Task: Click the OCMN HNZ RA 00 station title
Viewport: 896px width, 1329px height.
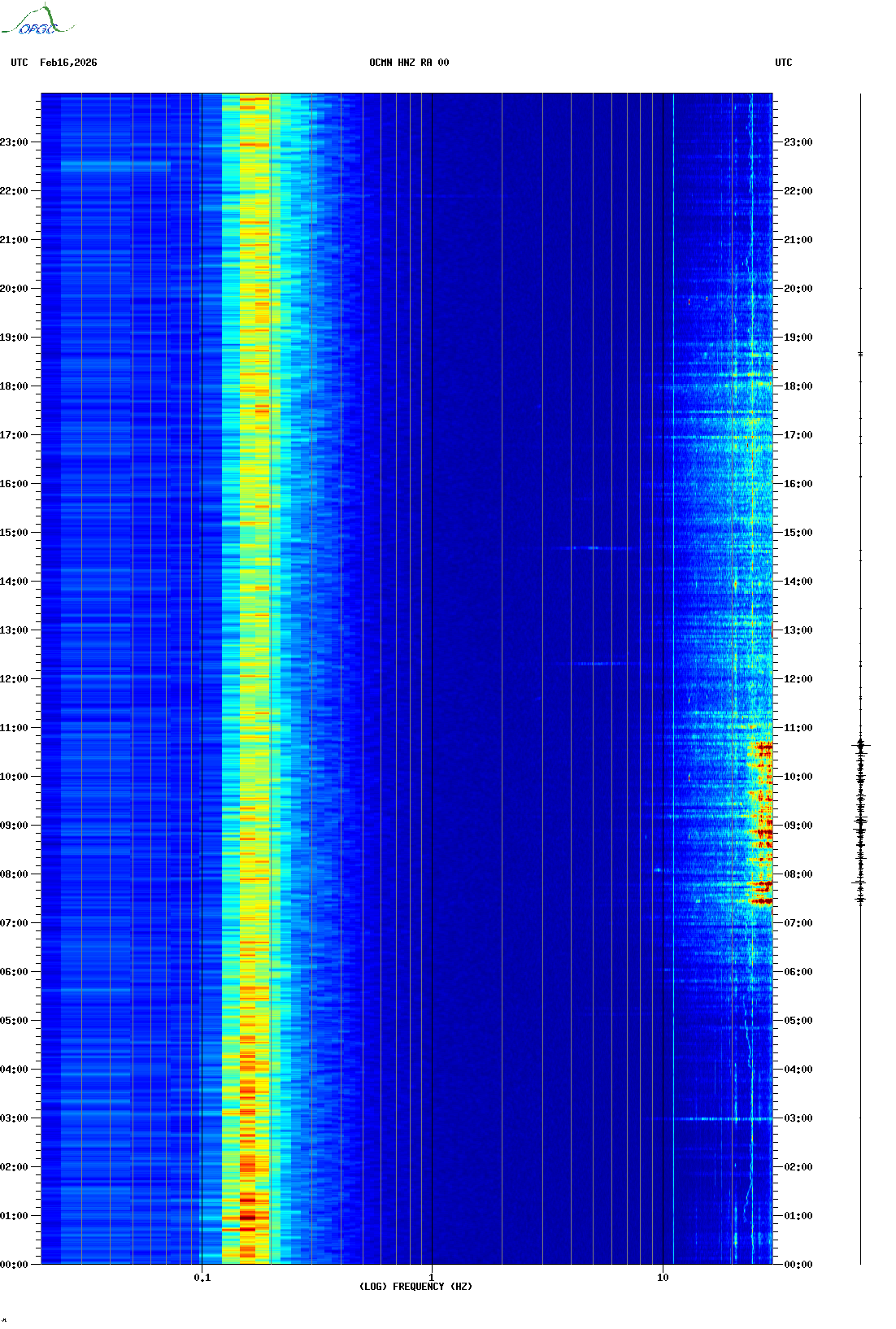Action: pos(409,63)
